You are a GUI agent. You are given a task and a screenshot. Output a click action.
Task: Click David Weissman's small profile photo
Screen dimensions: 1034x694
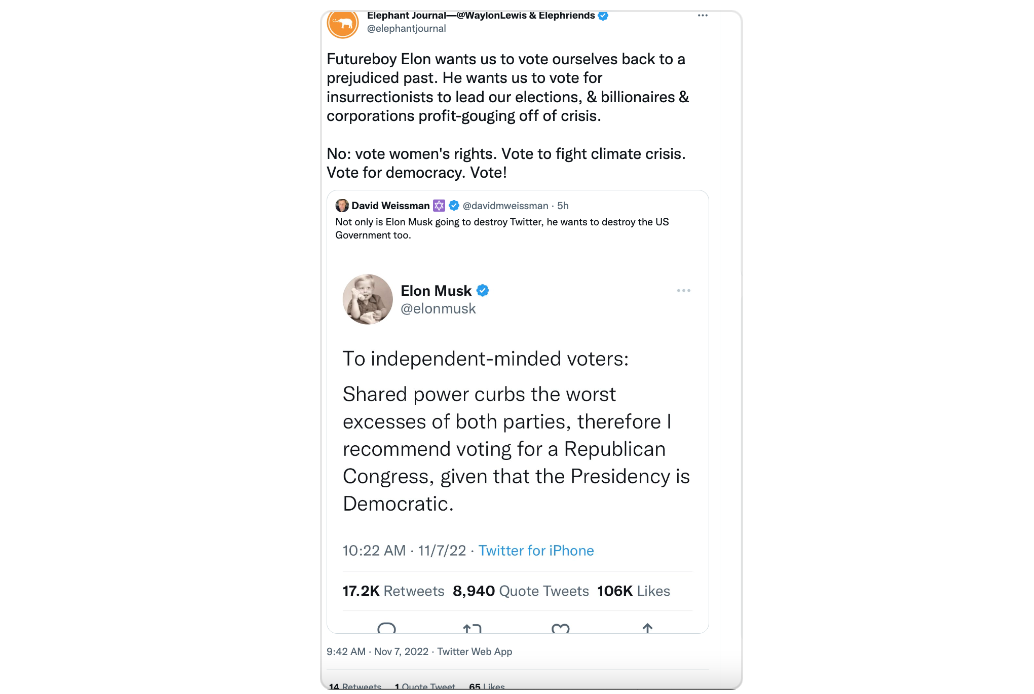(x=342, y=205)
